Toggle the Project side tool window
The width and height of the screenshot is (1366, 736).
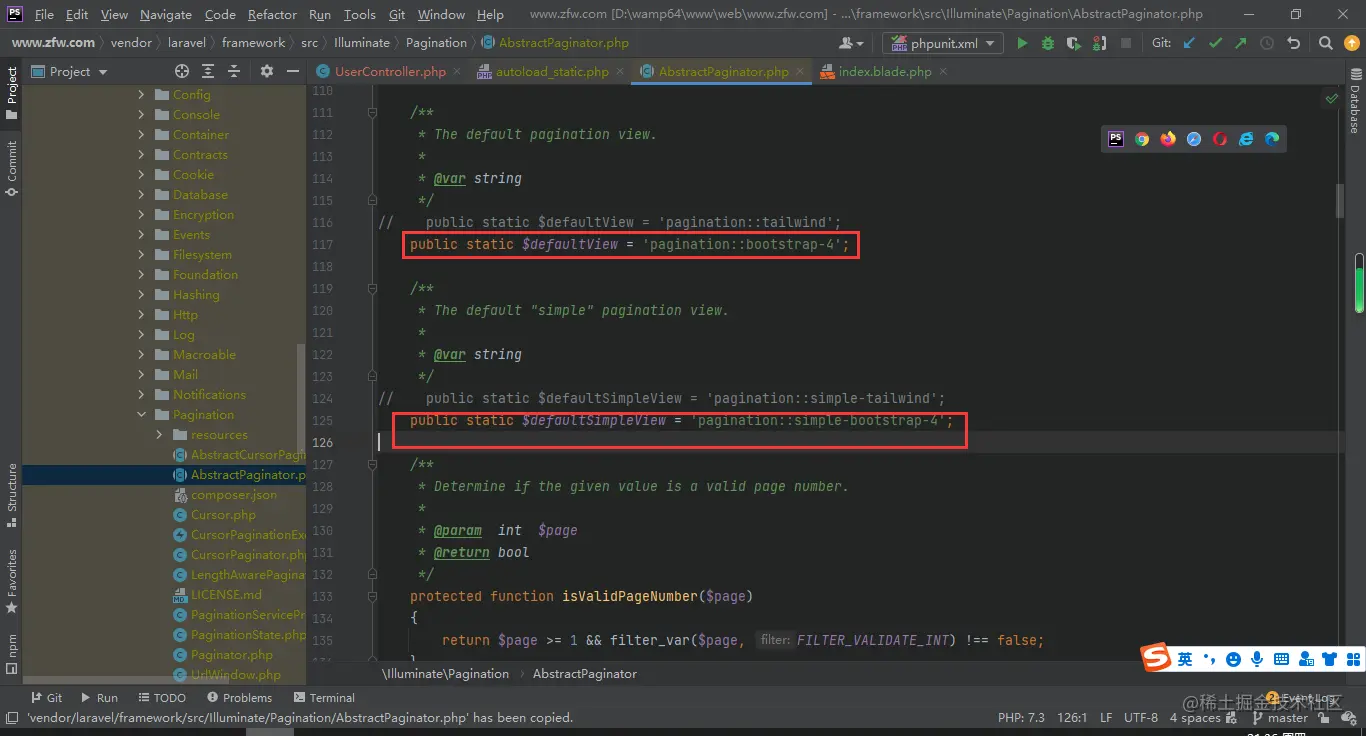point(11,93)
